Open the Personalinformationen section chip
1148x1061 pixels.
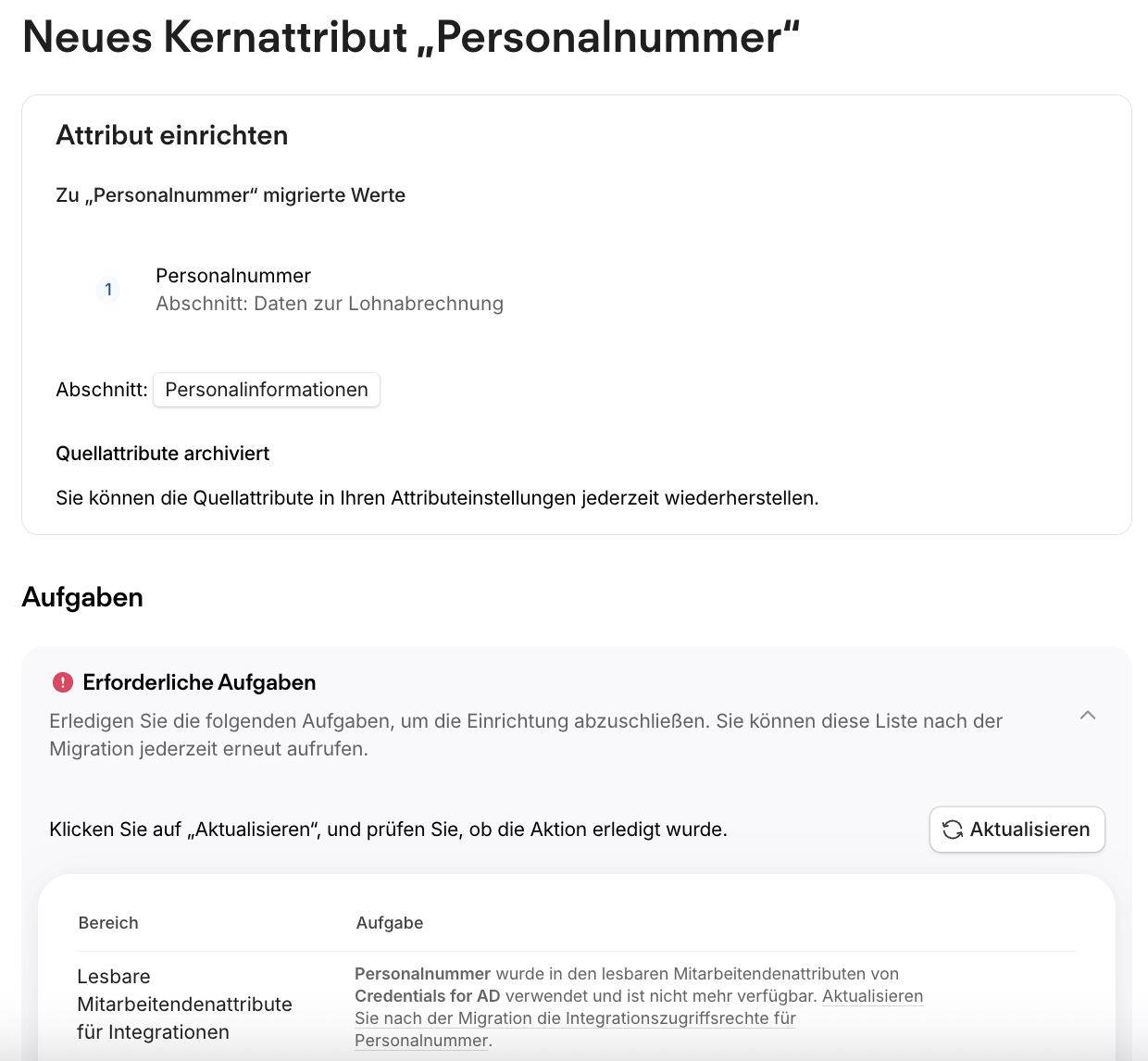(x=267, y=390)
